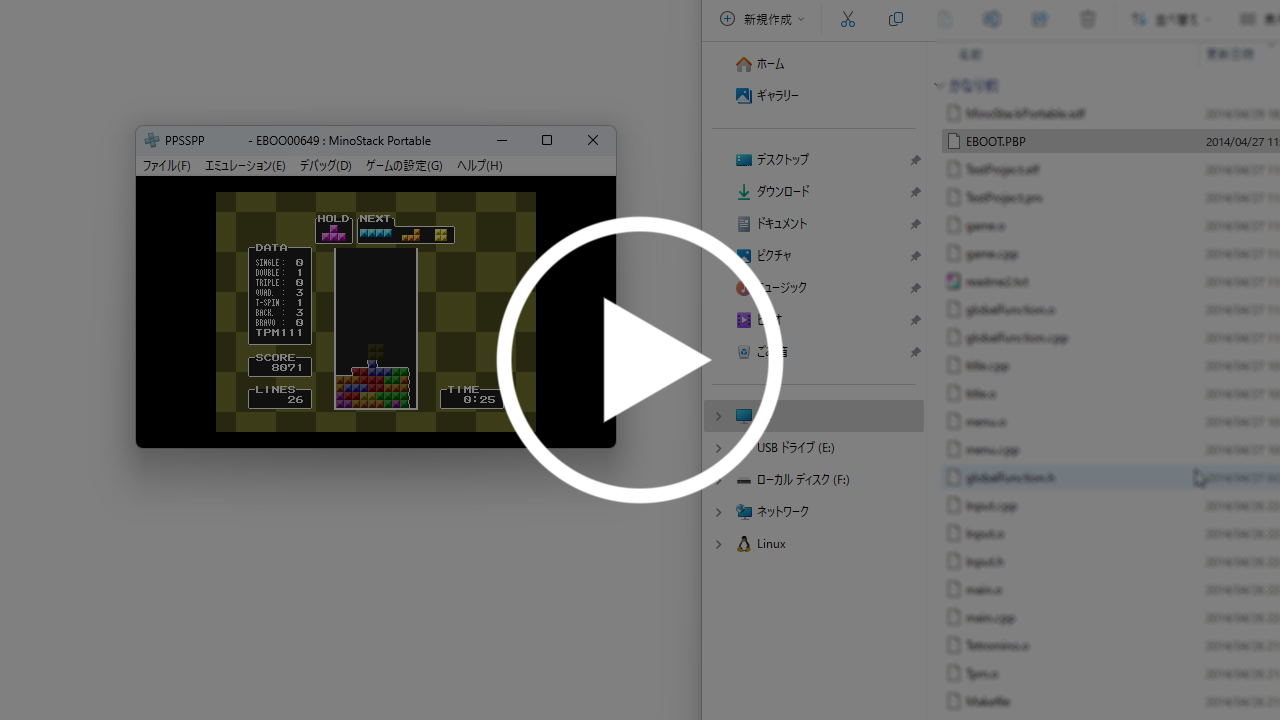
Task: Click the ネットワーク network icon
Action: pos(743,512)
